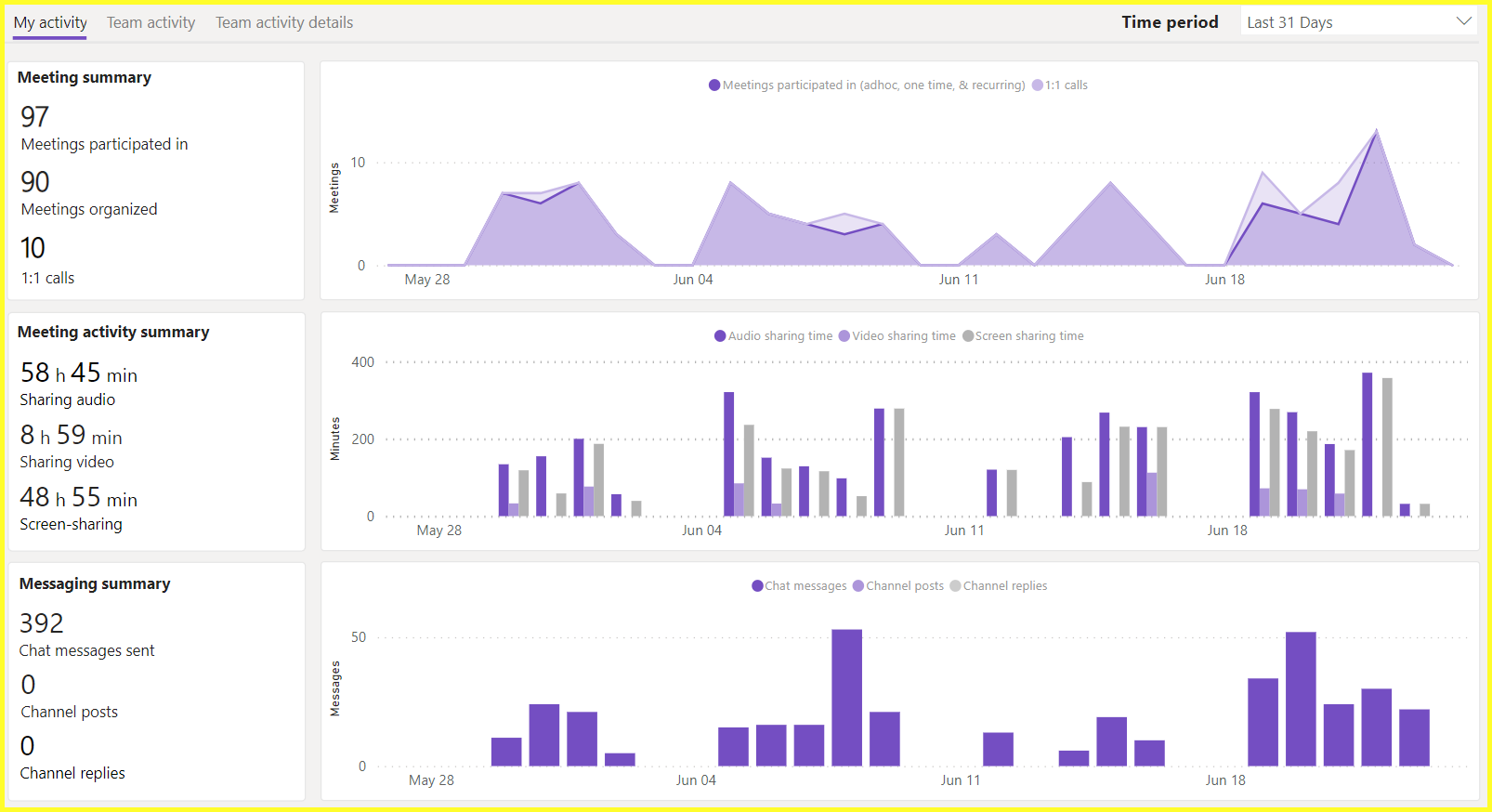The height and width of the screenshot is (812, 1492).
Task: Click the Chat messages legend dot
Action: (x=757, y=586)
